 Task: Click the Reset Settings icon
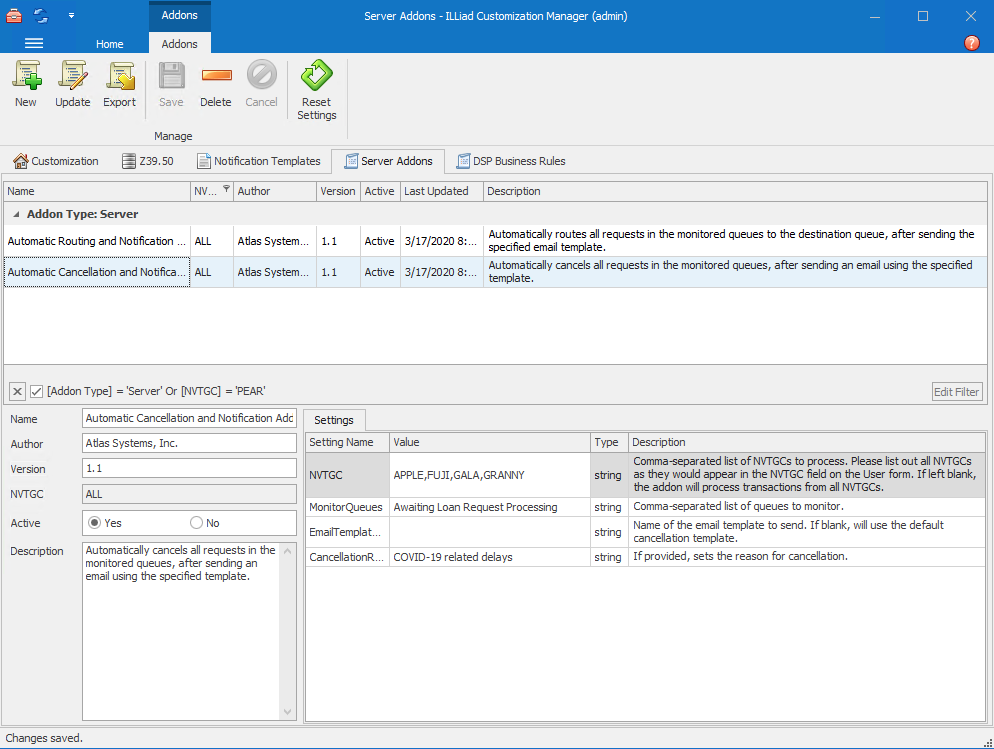(x=317, y=77)
